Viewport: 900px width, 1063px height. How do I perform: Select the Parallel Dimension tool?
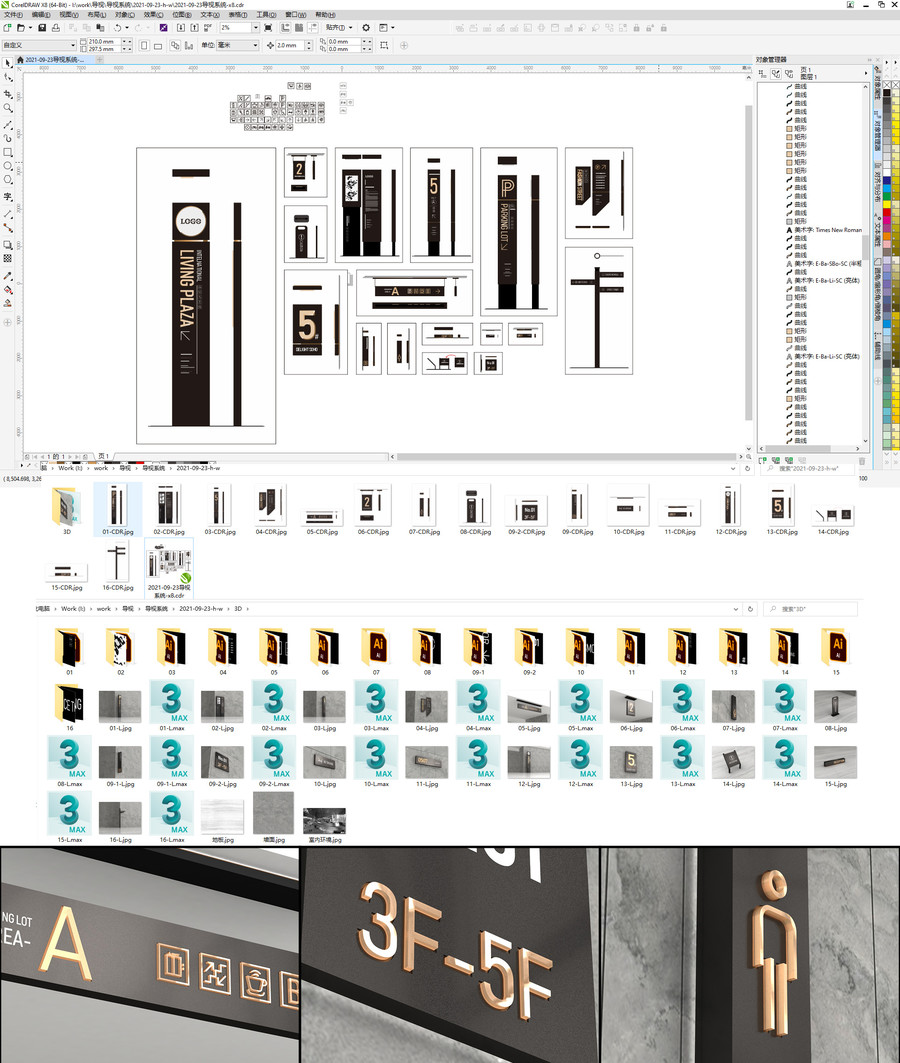(7, 213)
